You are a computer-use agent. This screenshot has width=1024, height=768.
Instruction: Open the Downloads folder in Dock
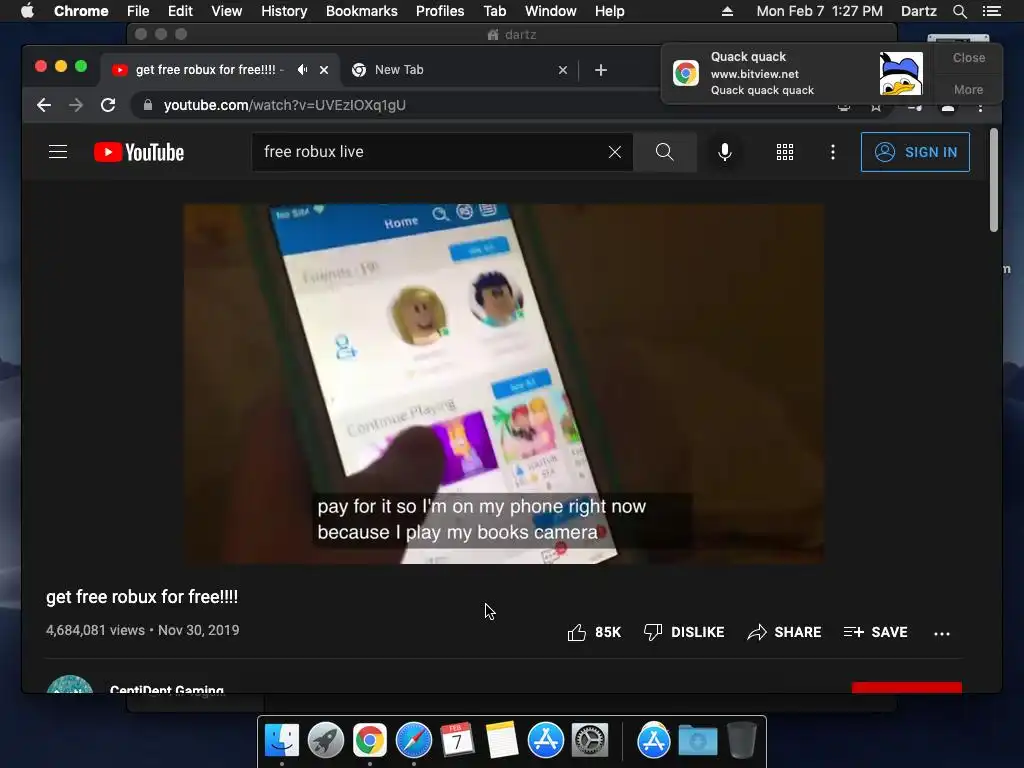(x=697, y=741)
